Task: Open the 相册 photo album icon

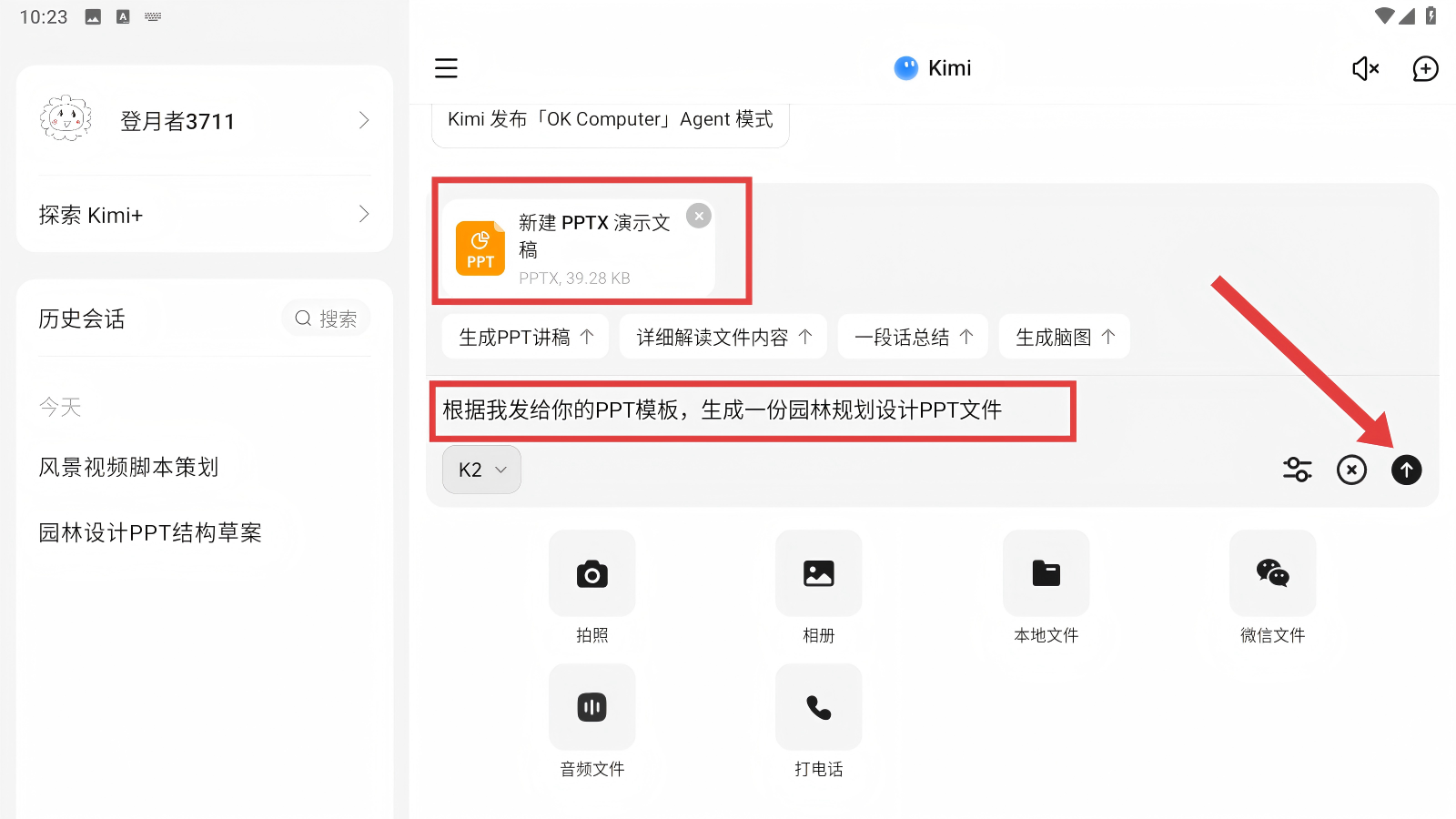Action: click(x=818, y=574)
